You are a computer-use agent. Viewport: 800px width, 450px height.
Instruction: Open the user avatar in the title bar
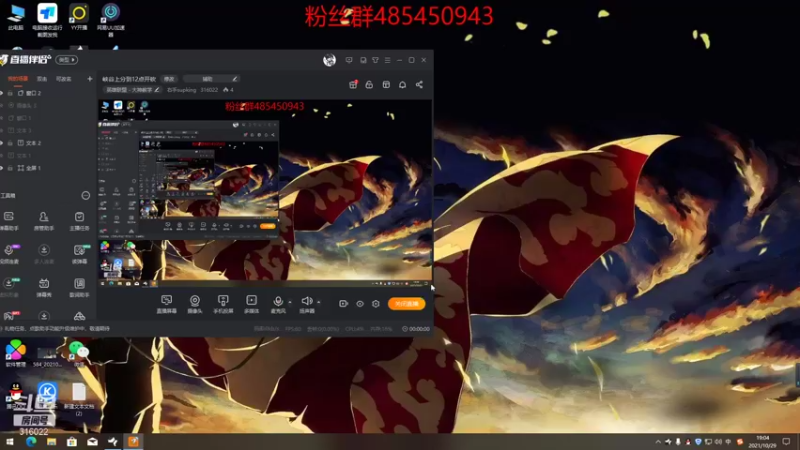(329, 60)
